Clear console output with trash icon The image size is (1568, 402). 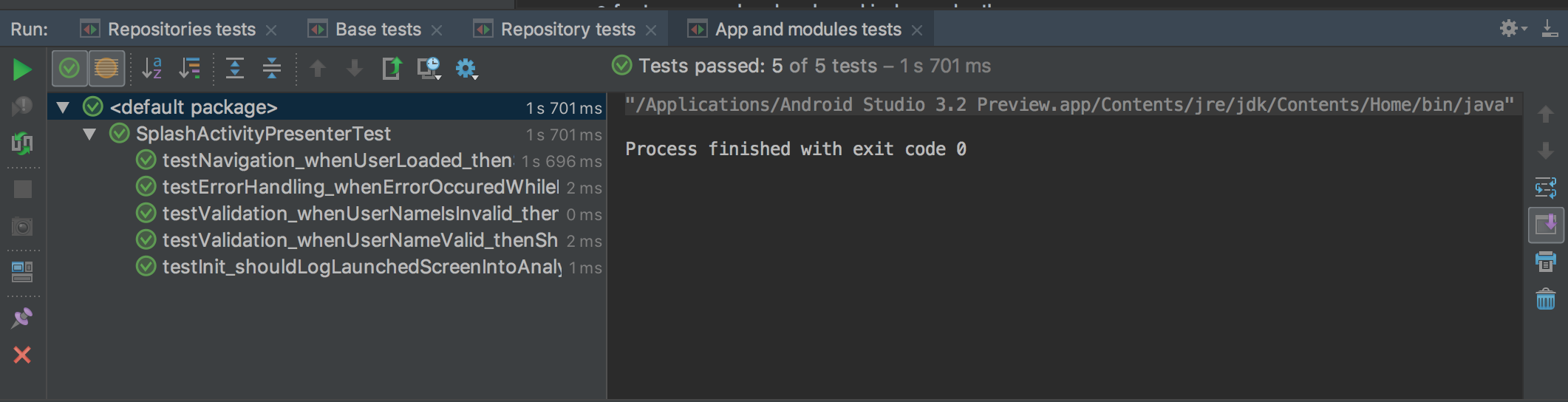pyautogui.click(x=1546, y=300)
